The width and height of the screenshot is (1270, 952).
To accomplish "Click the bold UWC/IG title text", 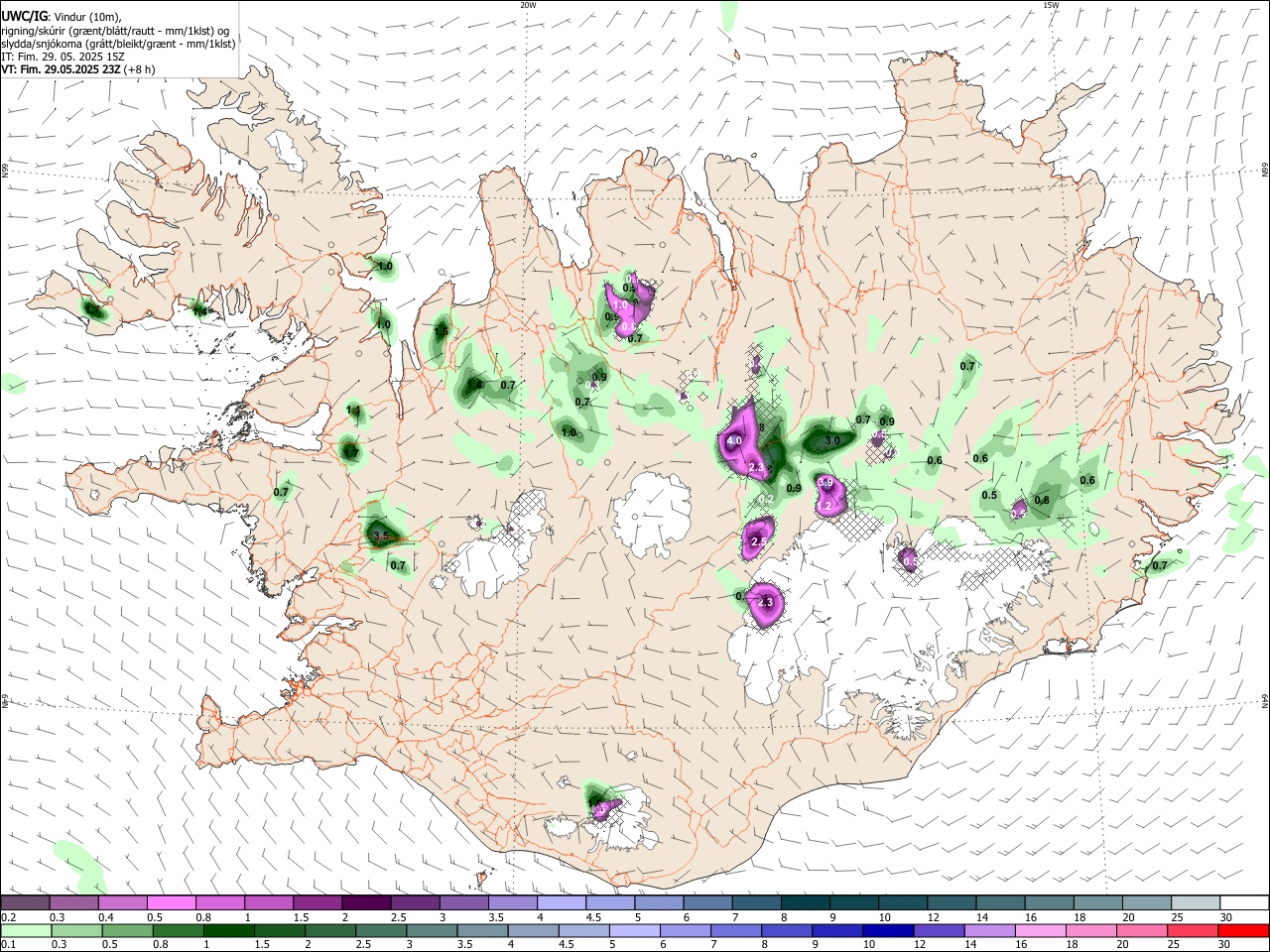I will [x=23, y=16].
